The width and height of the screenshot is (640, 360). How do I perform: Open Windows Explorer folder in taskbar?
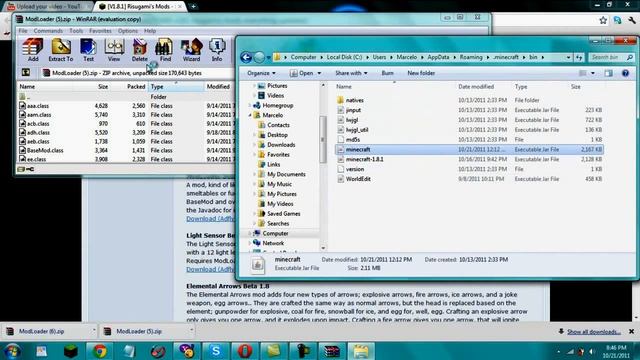click(x=361, y=351)
